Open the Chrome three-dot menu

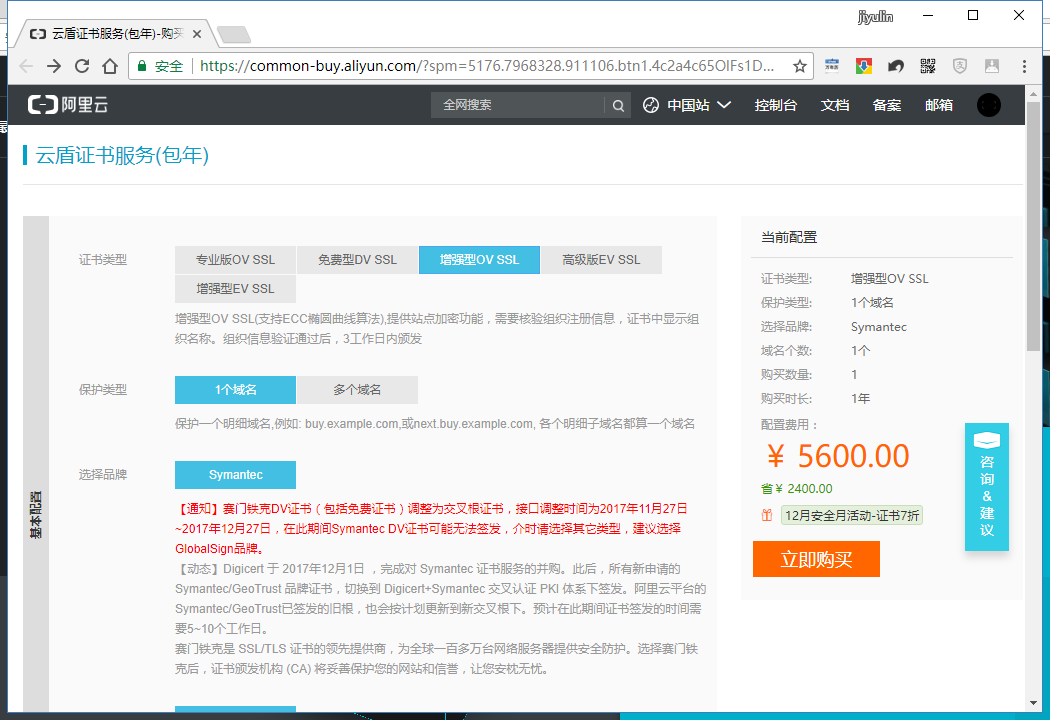[1024, 66]
